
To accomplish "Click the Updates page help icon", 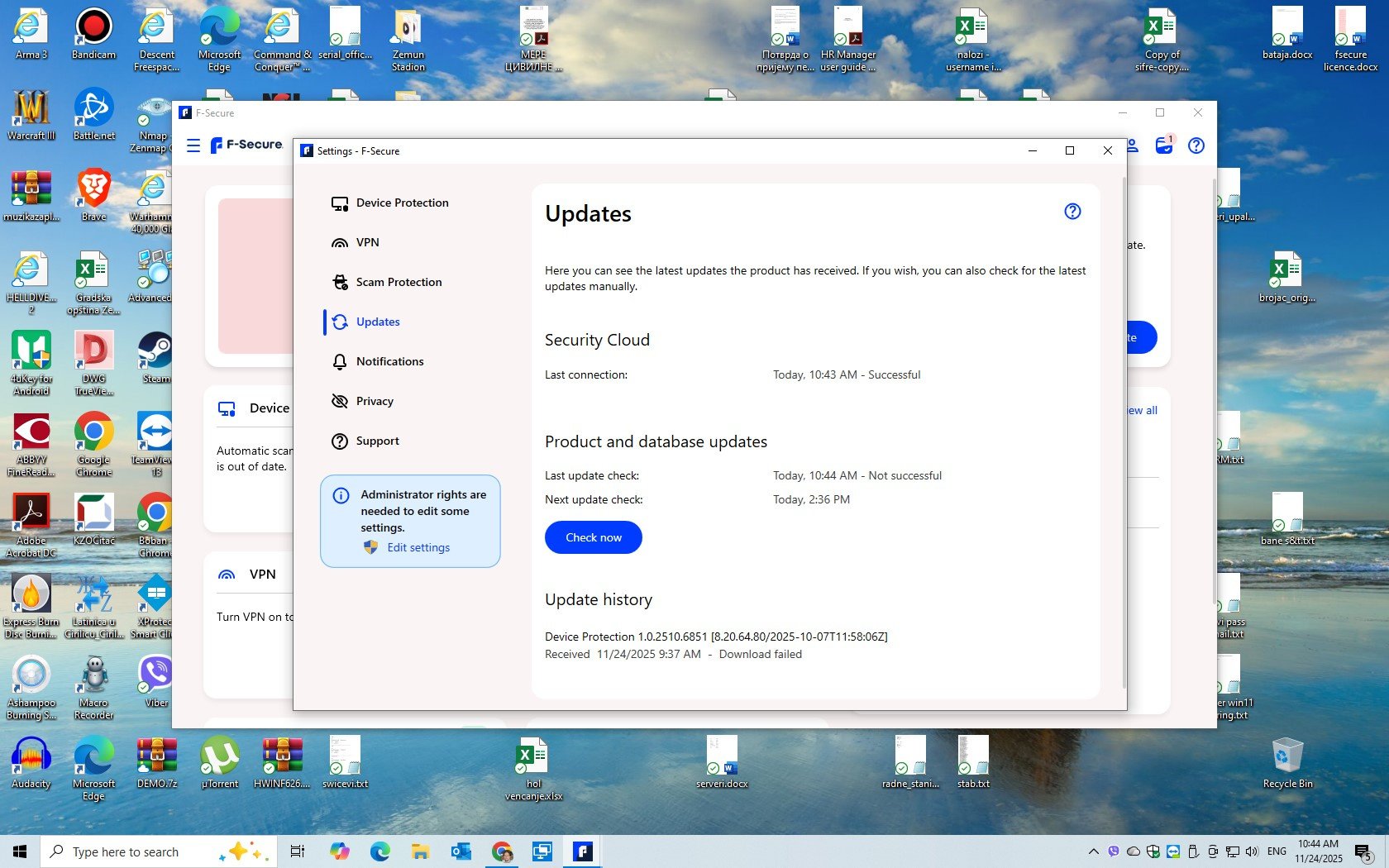I will tap(1072, 212).
